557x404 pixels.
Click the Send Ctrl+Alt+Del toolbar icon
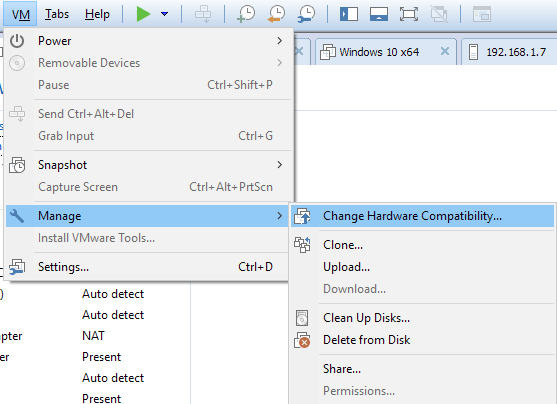point(203,15)
